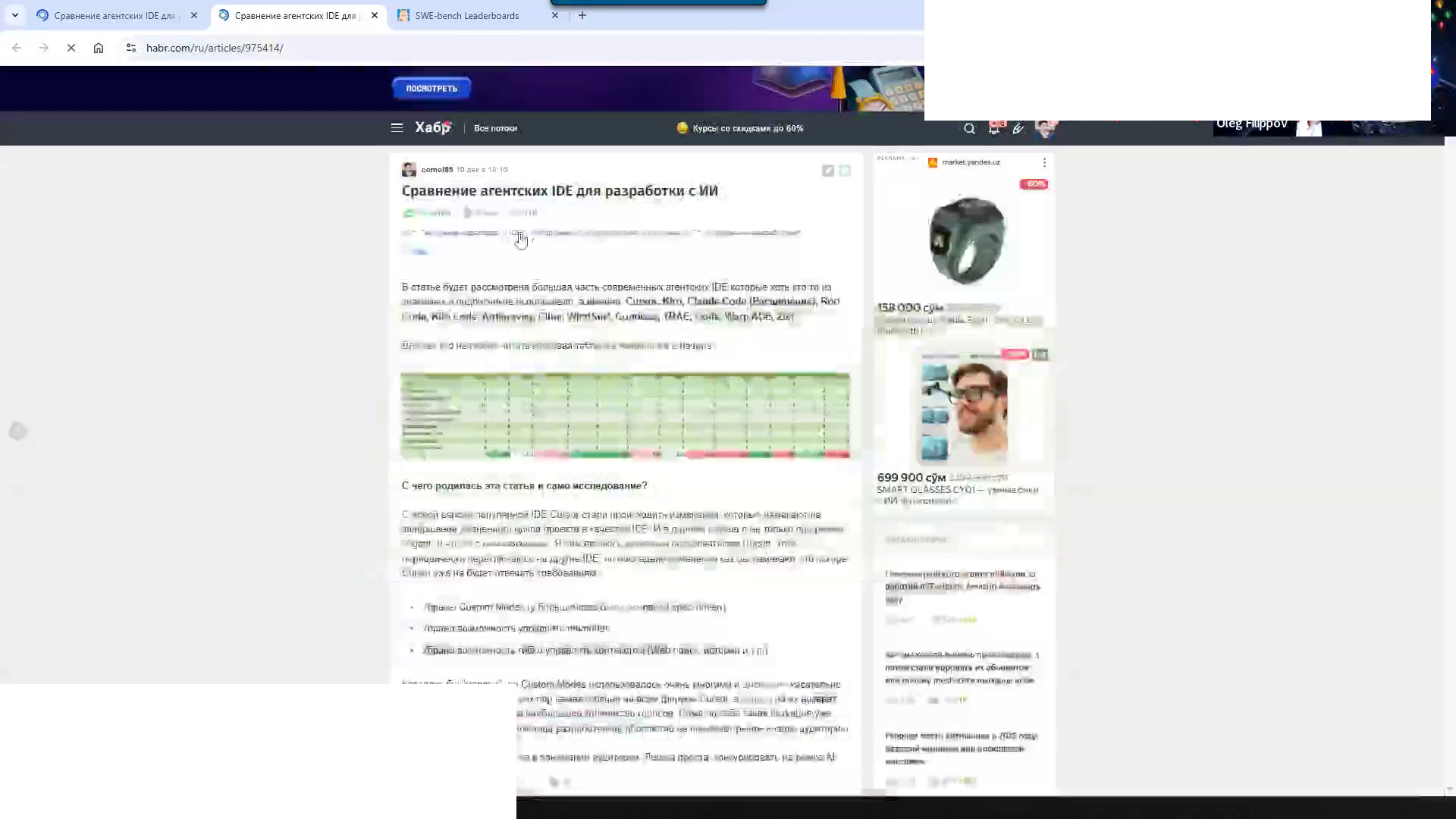
Task: Open Habr notifications bell
Action: 994,128
